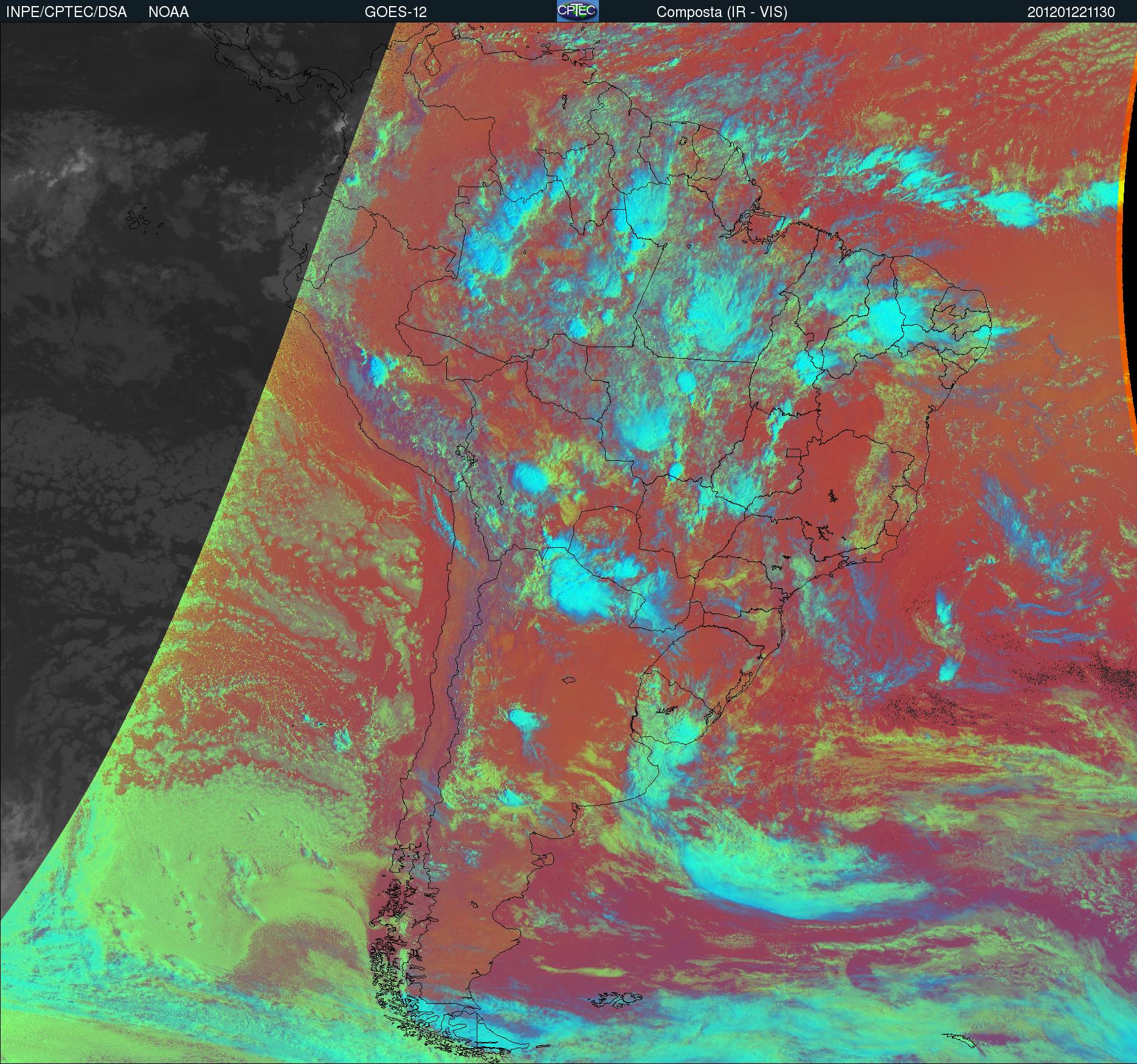Viewport: 1137px width, 1064px height.
Task: Click the GOES-12 satellite label
Action: (395, 12)
